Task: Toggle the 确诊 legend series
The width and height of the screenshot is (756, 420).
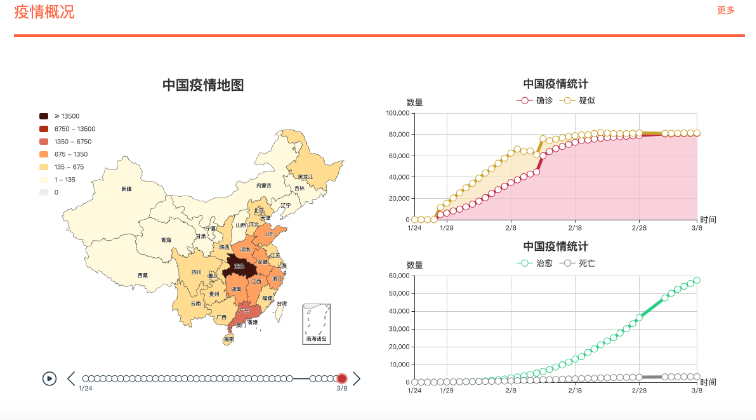Action: coord(533,100)
